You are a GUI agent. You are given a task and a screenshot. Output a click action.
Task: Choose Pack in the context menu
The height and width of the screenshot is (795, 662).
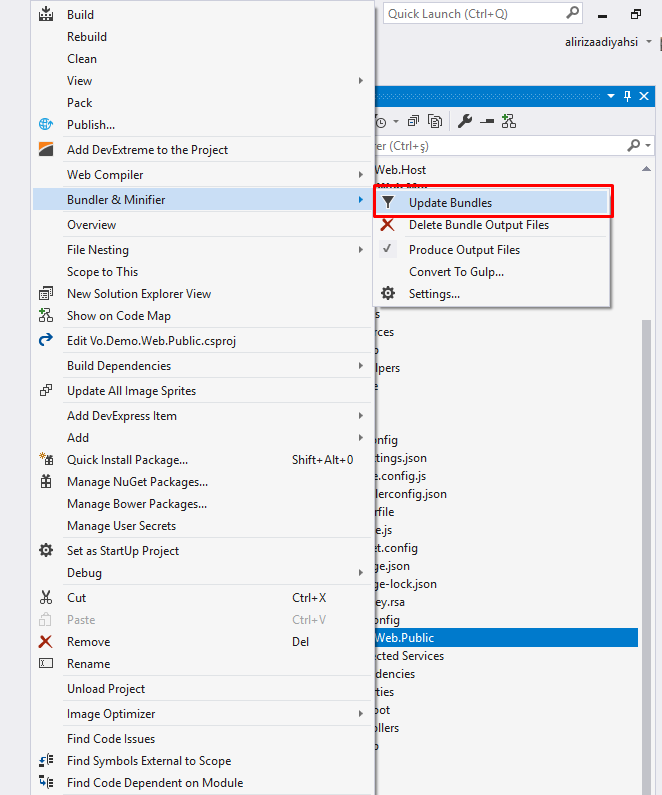pos(80,102)
